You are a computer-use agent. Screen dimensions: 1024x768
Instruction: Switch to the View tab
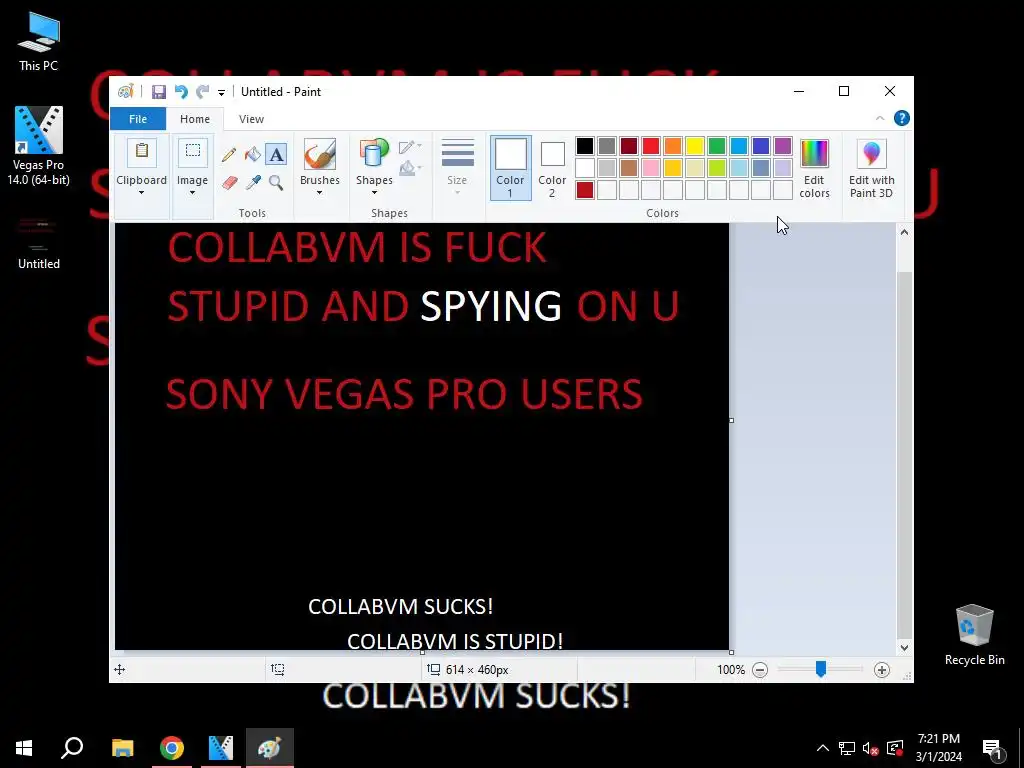[x=251, y=119]
